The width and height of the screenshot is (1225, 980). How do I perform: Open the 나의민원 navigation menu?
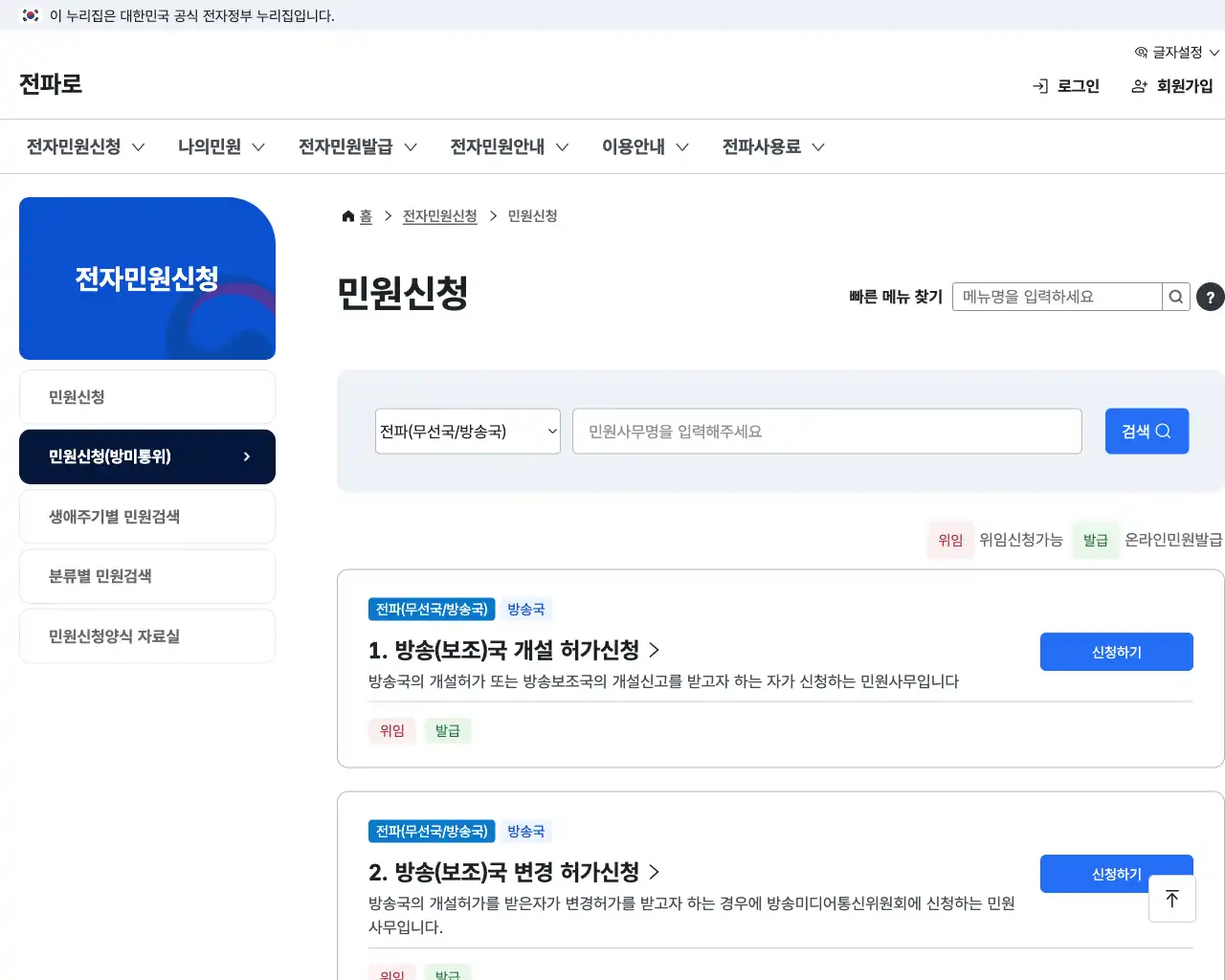click(221, 146)
